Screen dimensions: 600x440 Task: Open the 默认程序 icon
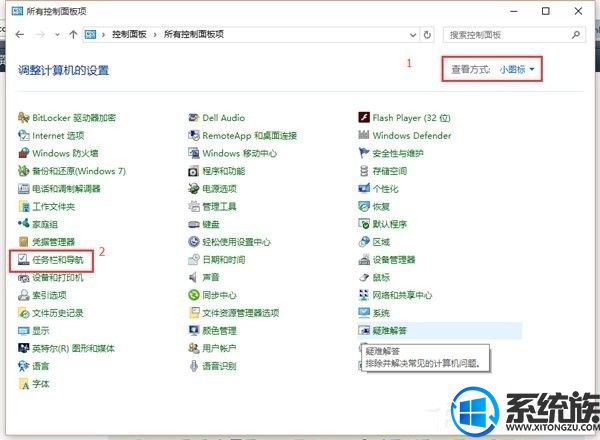coord(364,224)
